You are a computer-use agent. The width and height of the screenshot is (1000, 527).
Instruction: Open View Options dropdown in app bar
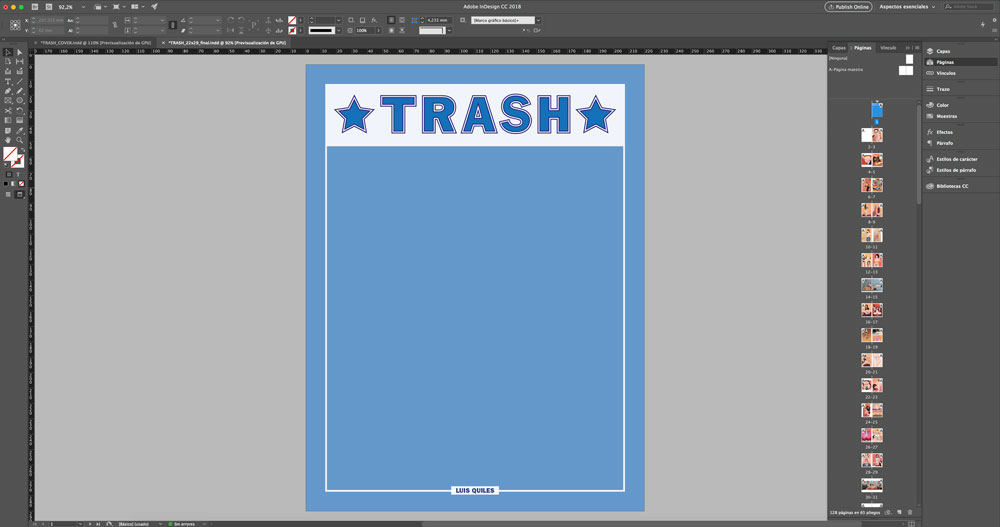pos(99,6)
